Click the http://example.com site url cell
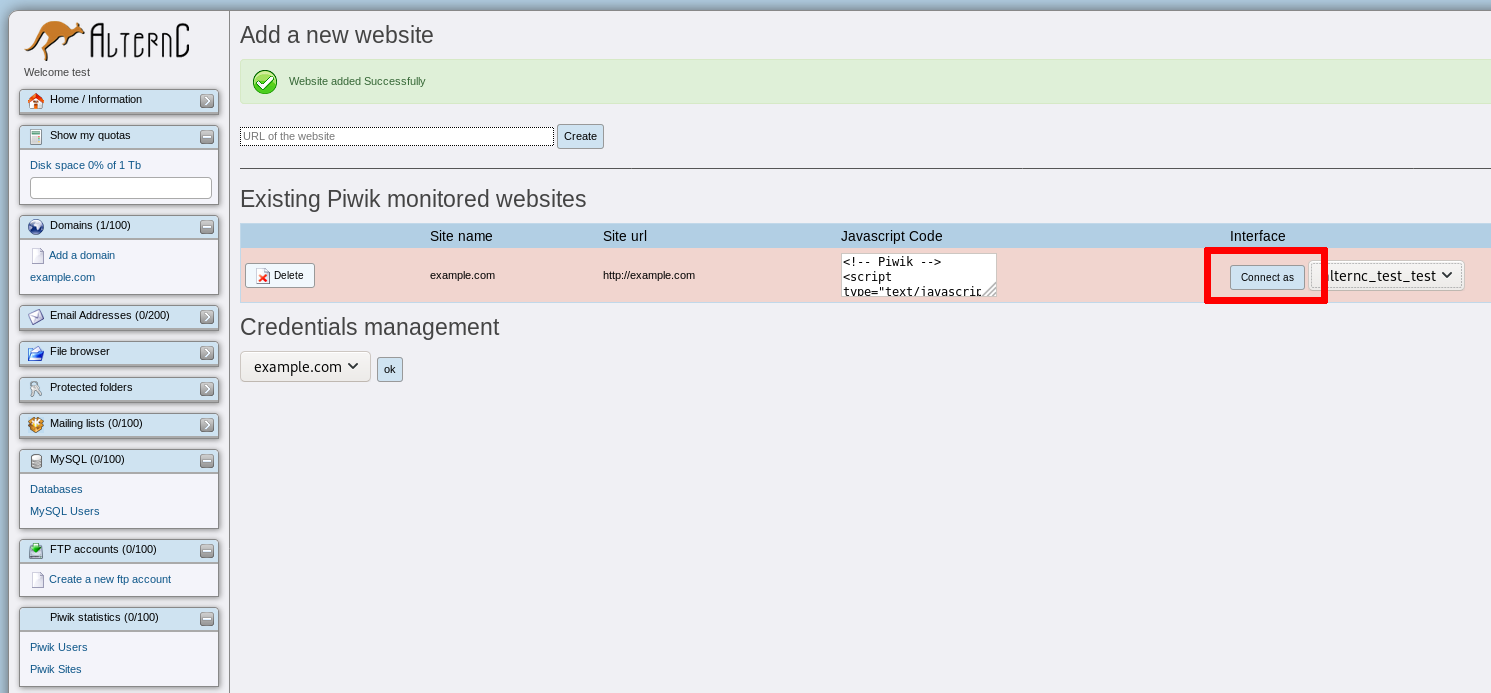Viewport: 1491px width, 693px height. [649, 276]
